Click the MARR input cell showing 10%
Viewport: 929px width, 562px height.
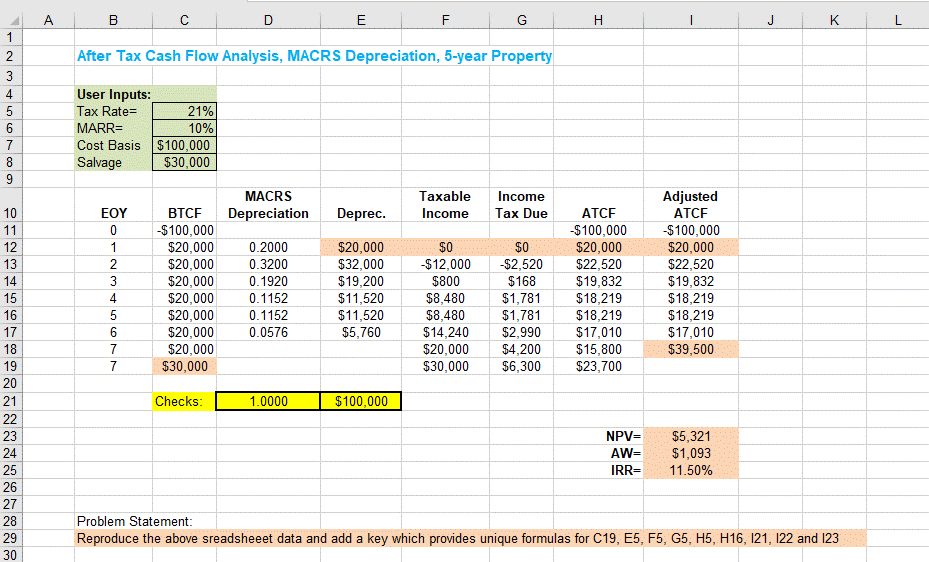tap(183, 128)
